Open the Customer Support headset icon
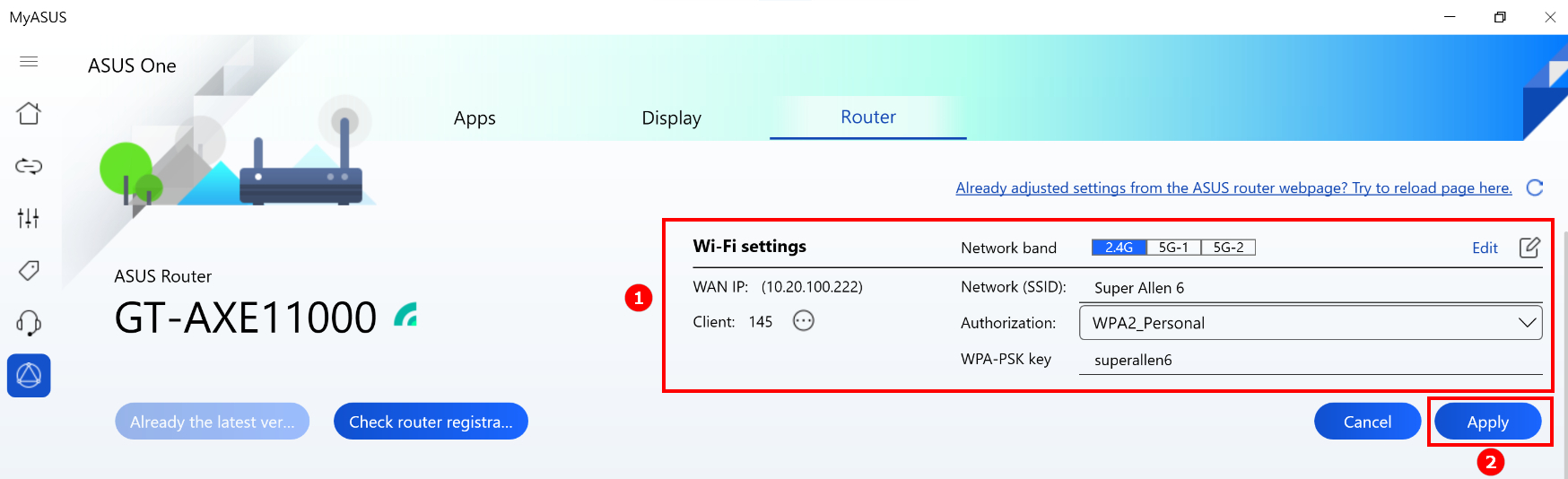 point(29,323)
